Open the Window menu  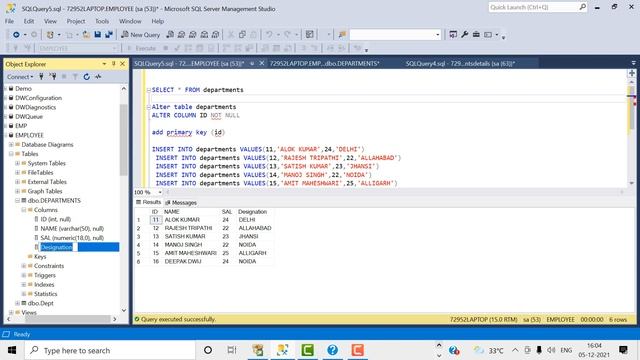tap(130, 21)
